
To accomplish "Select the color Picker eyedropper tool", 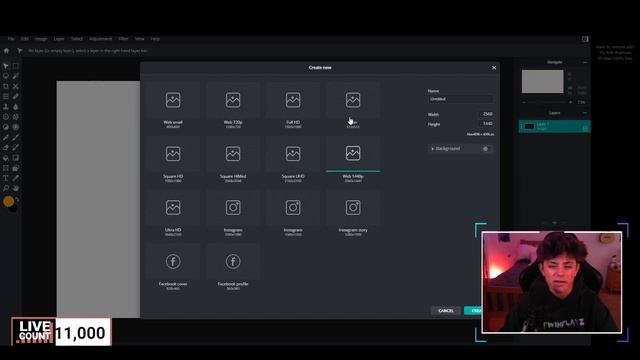I will coord(16,178).
